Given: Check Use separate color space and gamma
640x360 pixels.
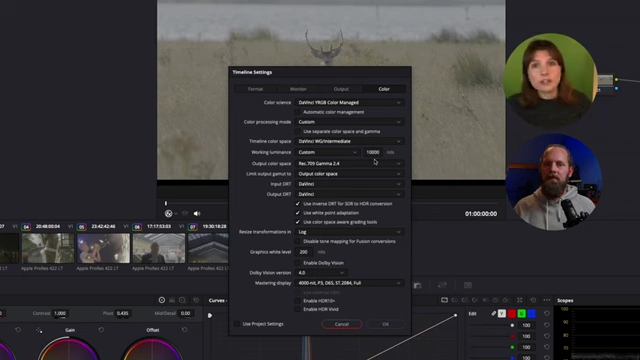Looking at the screenshot, I should click(x=298, y=131).
